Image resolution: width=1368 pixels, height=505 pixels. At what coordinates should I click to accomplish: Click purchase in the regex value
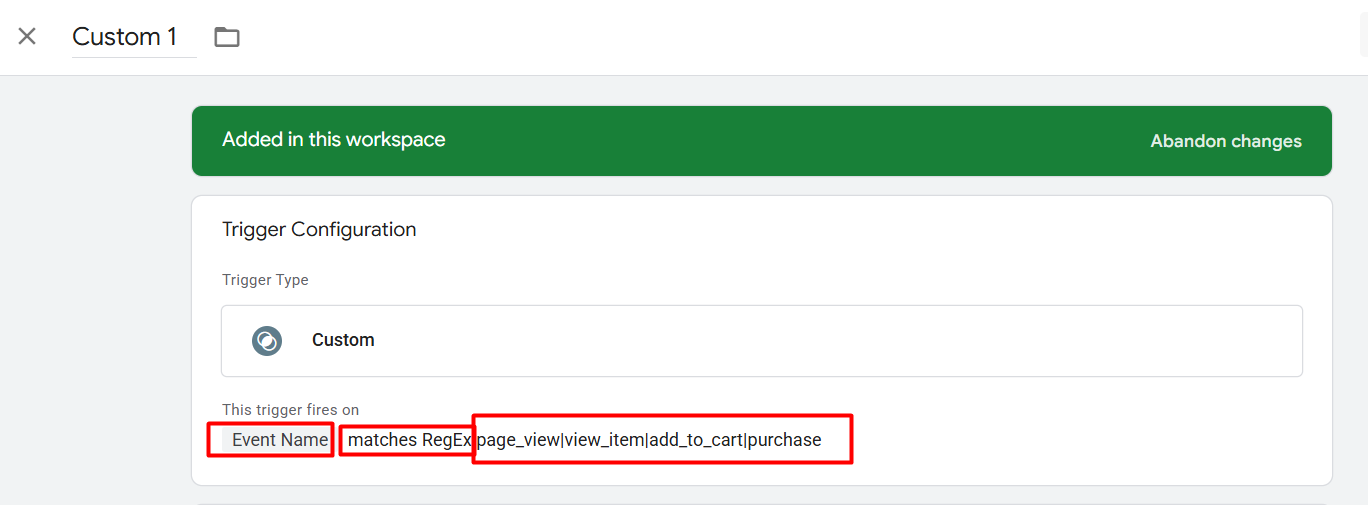pyautogui.click(x=784, y=440)
